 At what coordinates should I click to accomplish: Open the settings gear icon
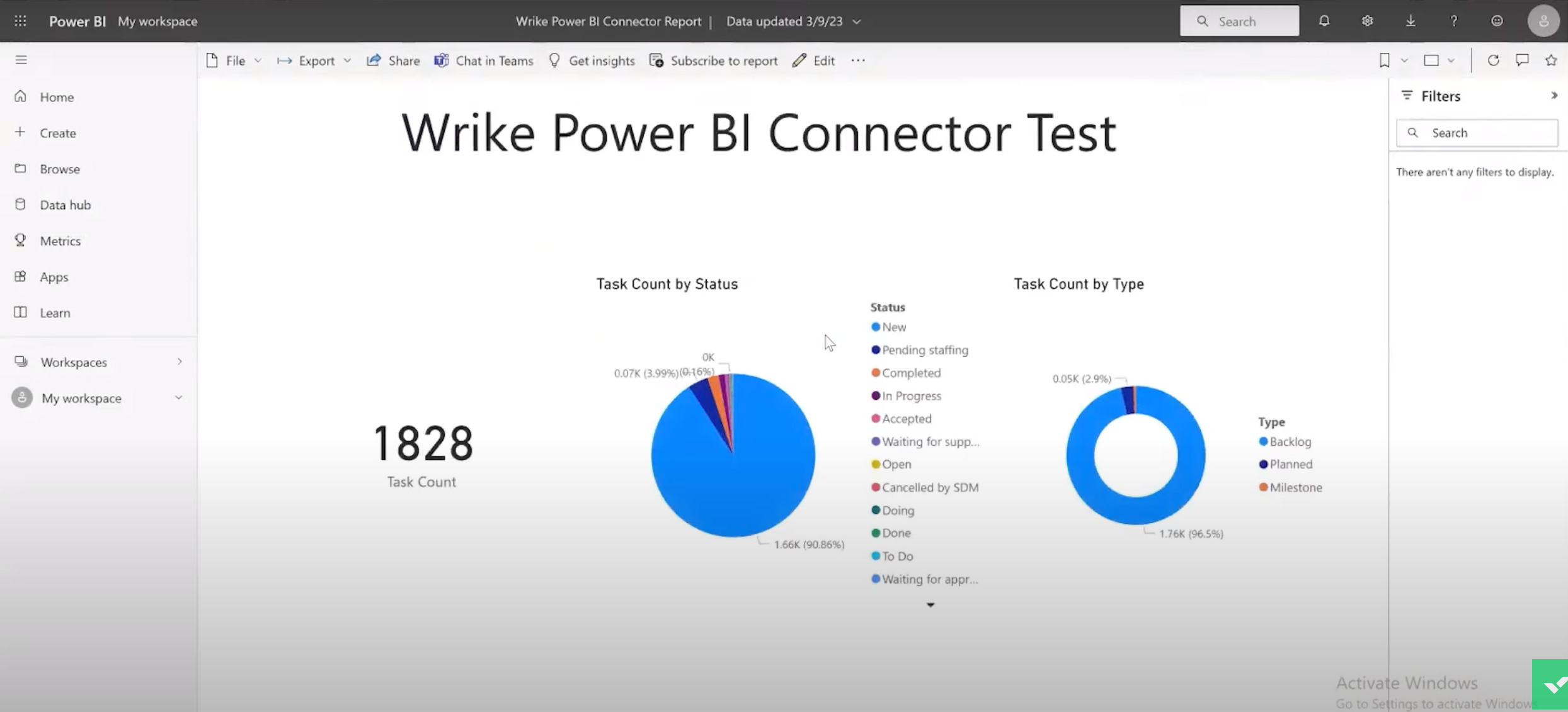coord(1367,21)
